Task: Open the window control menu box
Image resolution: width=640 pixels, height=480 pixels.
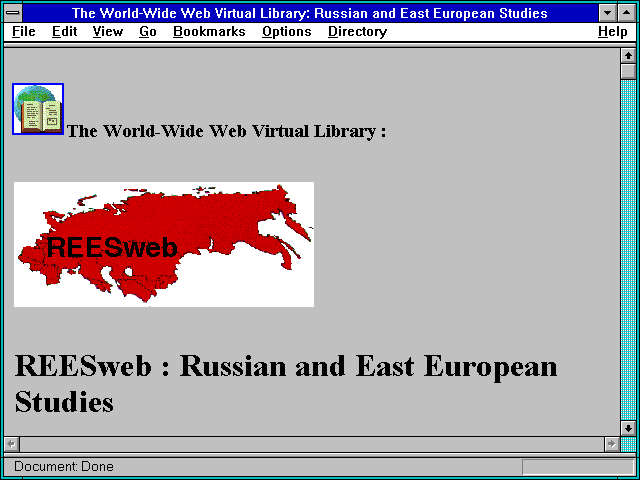Action: point(13,13)
